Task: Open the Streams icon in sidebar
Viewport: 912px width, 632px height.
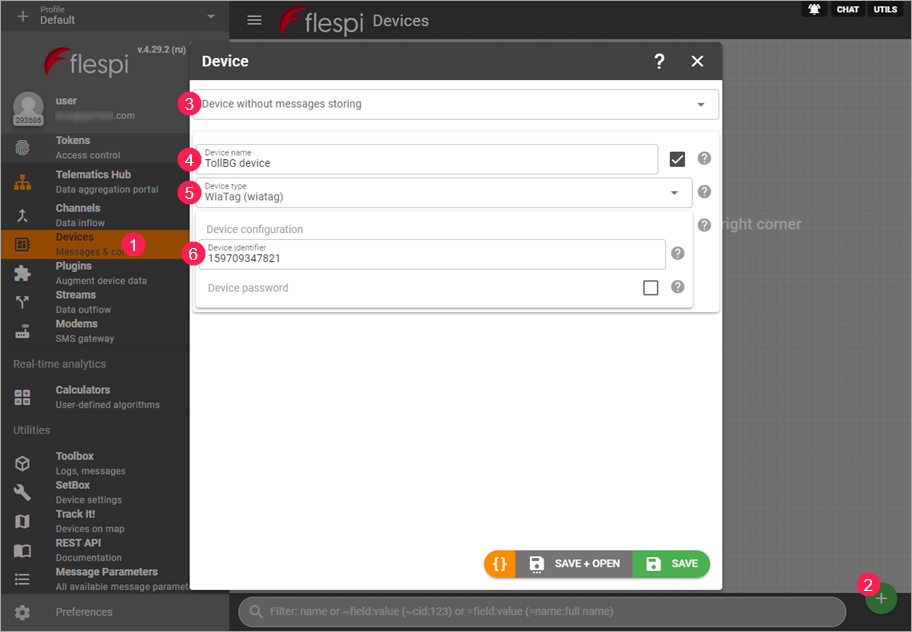Action: 23,302
